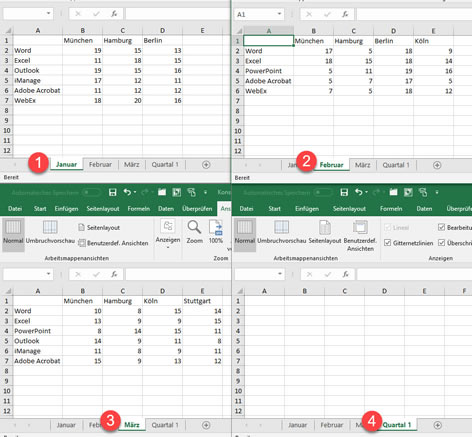This screenshot has height=437, width=472.
Task: Toggle AutoSave switch in bottom-left window
Action: pos(91,192)
